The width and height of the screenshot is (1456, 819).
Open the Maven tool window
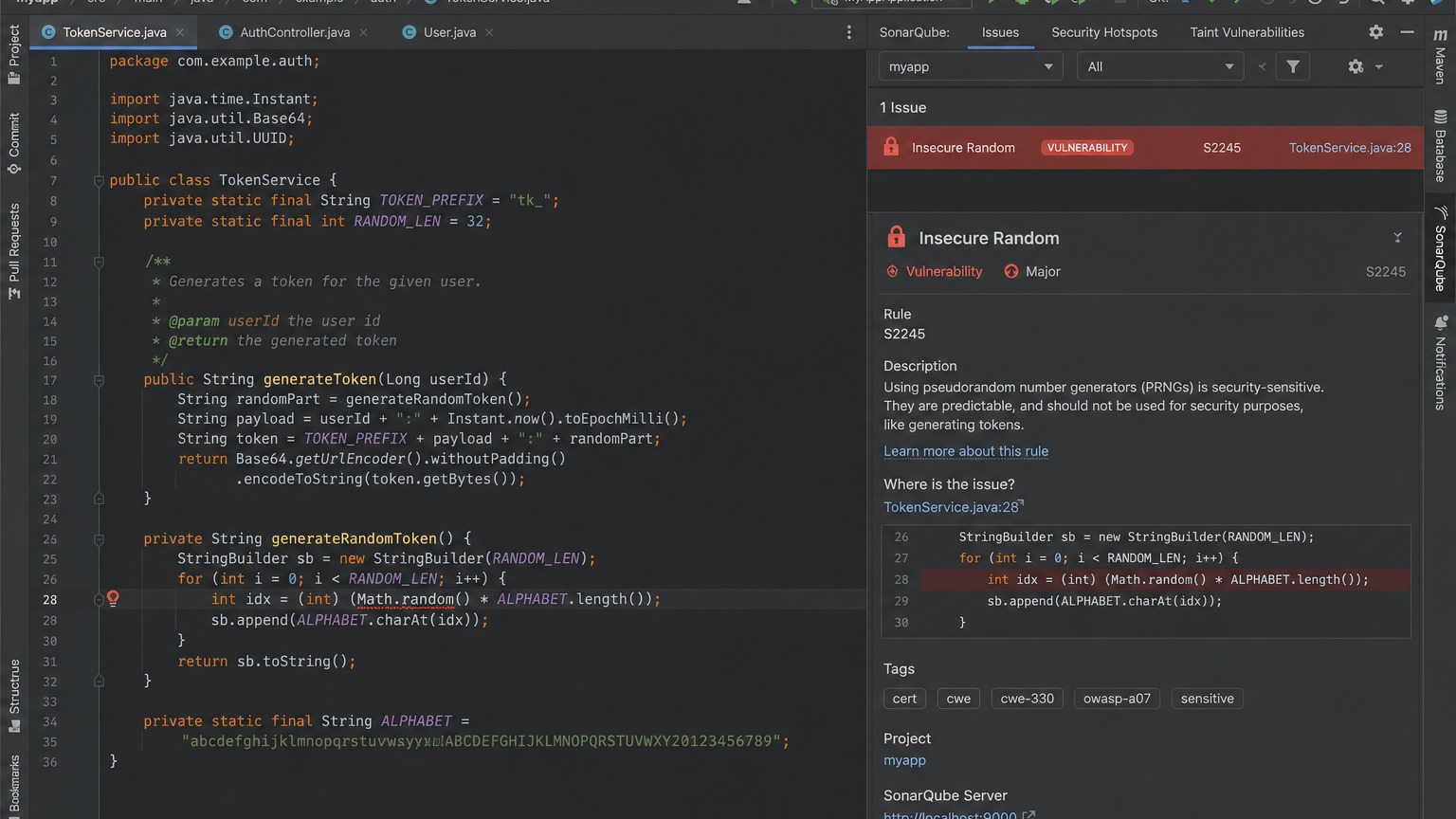point(1440,55)
